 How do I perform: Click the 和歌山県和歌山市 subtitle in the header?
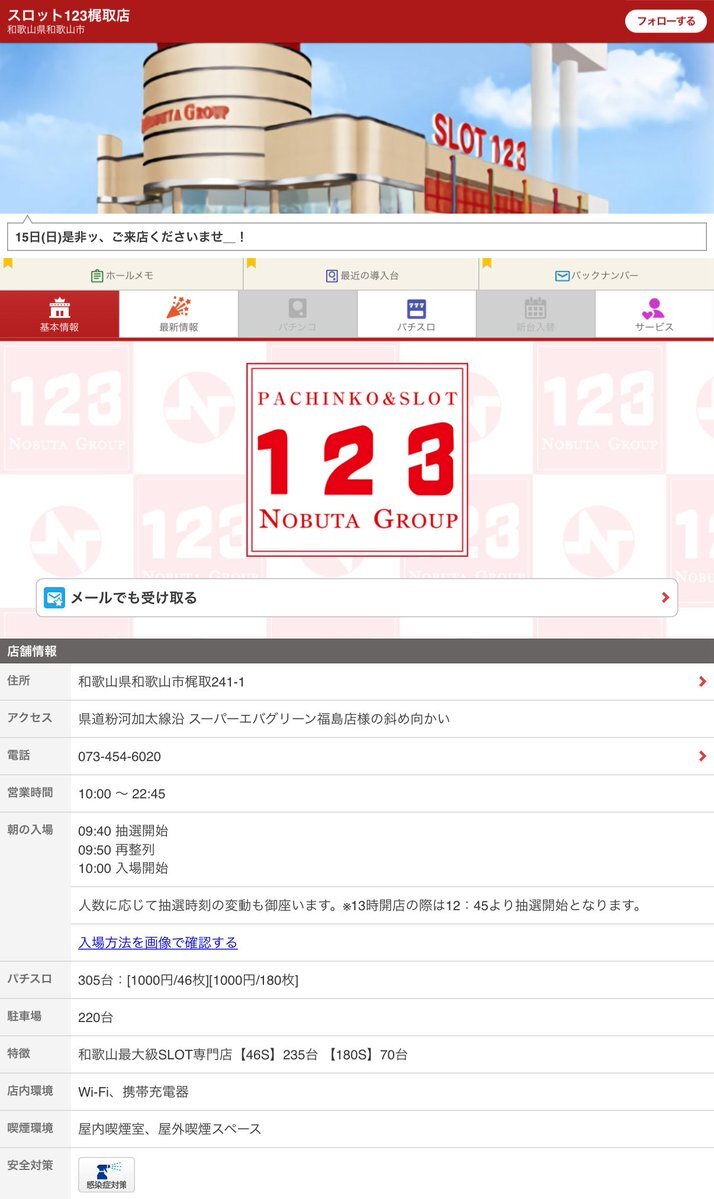(46, 30)
